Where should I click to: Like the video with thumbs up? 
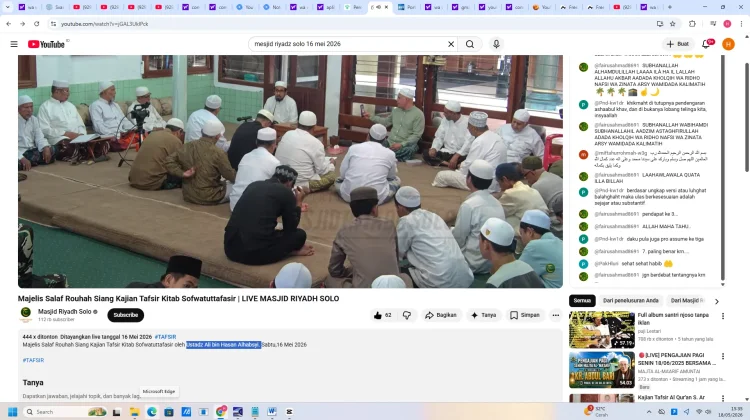click(x=382, y=315)
